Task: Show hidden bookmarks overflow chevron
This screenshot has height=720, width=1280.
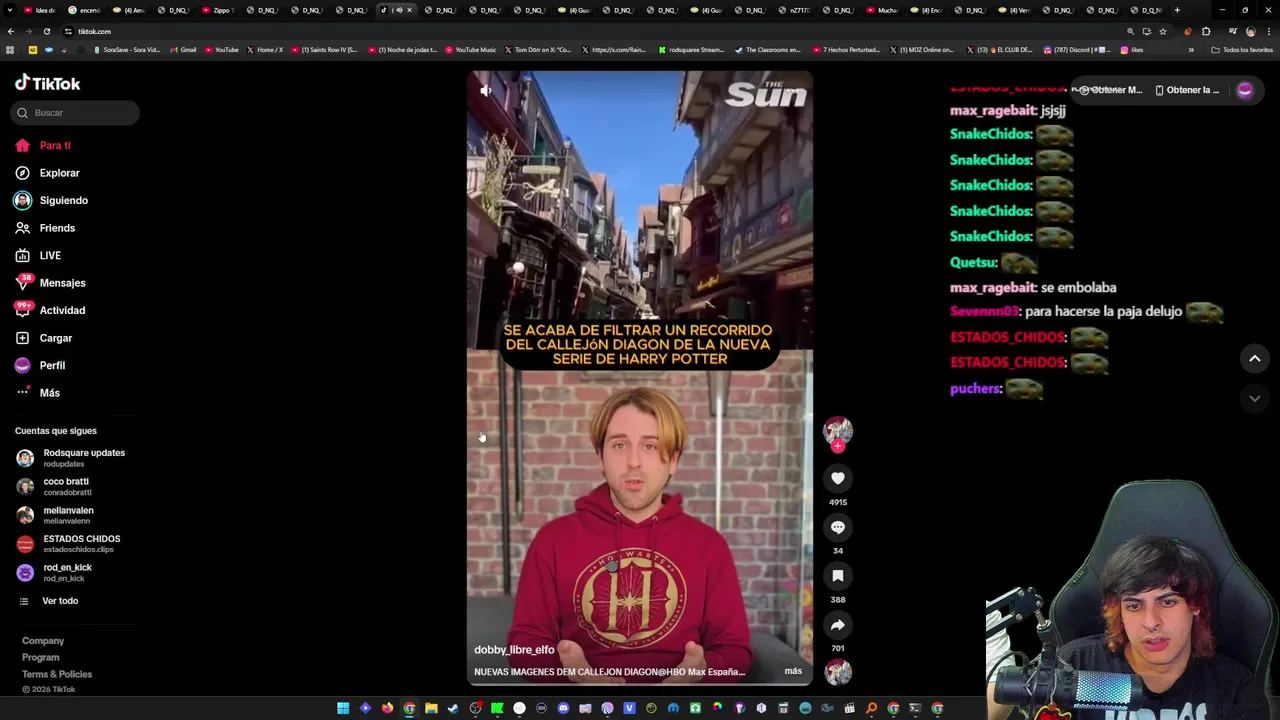Action: tap(1190, 50)
